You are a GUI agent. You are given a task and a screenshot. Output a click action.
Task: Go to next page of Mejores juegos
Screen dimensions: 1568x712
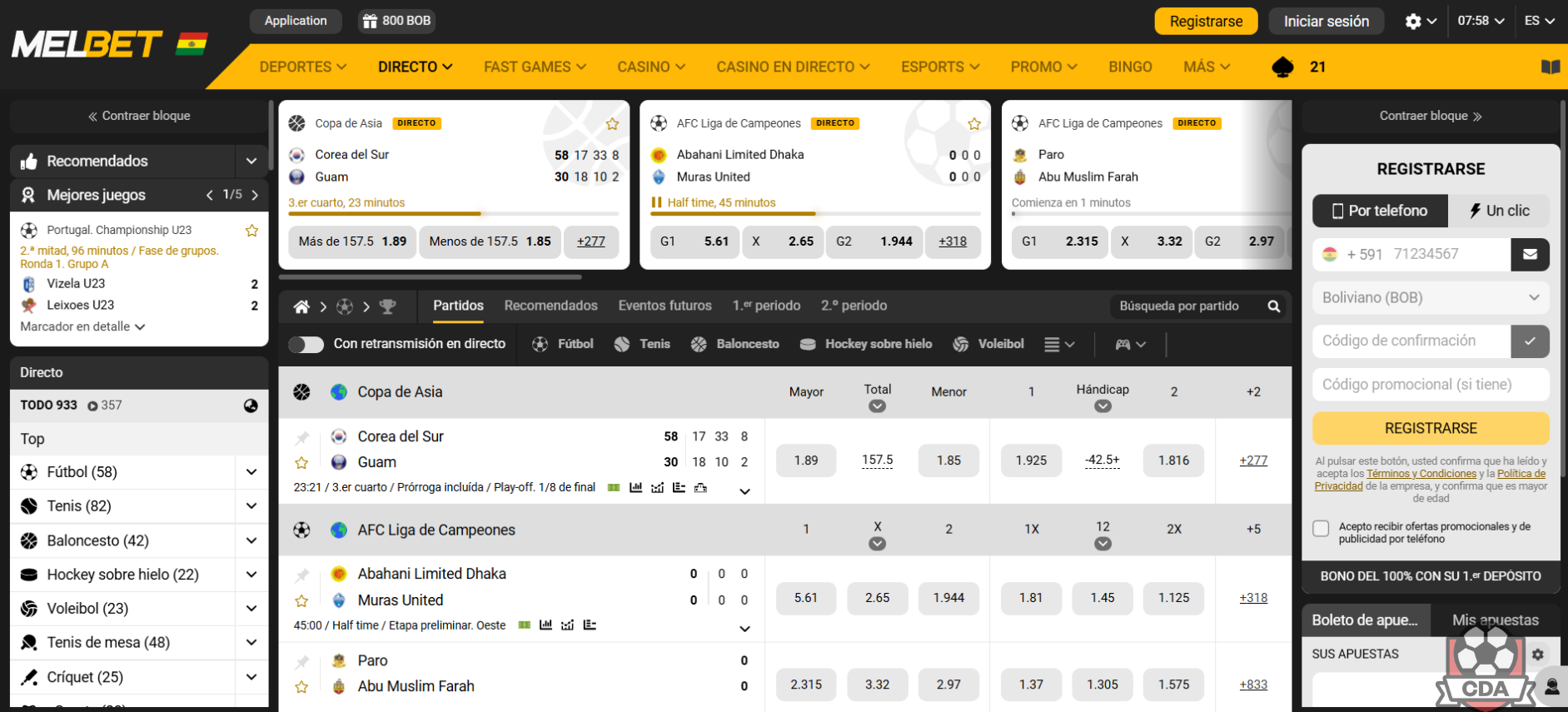[255, 195]
